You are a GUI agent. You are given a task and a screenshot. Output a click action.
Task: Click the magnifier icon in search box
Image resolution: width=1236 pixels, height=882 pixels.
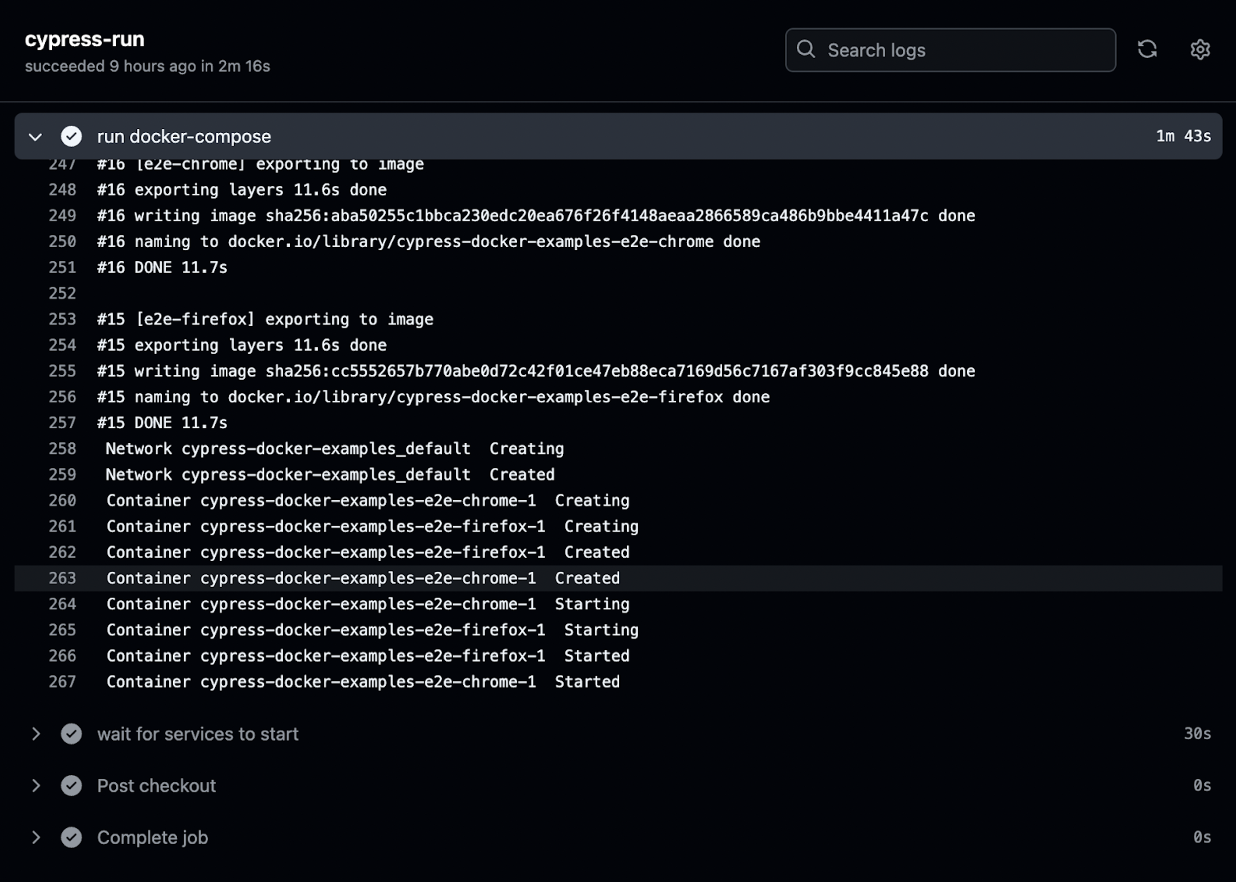pyautogui.click(x=806, y=49)
